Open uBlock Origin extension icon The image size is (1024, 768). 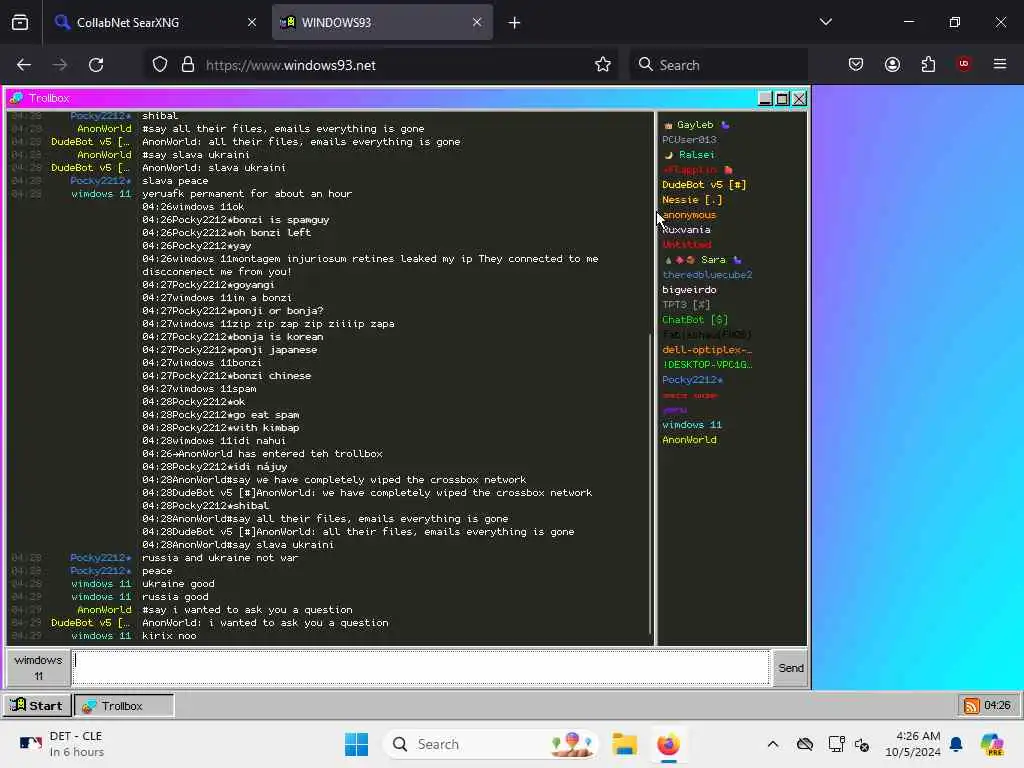[964, 64]
